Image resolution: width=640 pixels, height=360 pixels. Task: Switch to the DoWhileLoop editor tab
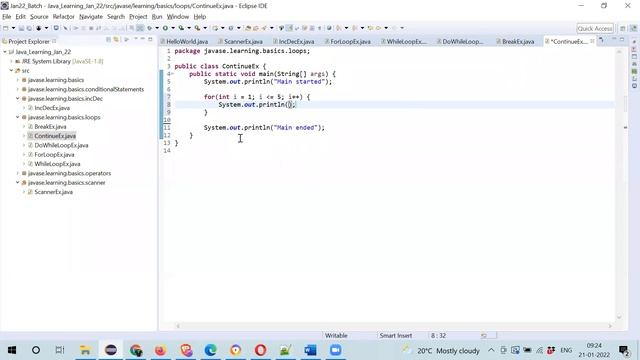tap(460, 42)
